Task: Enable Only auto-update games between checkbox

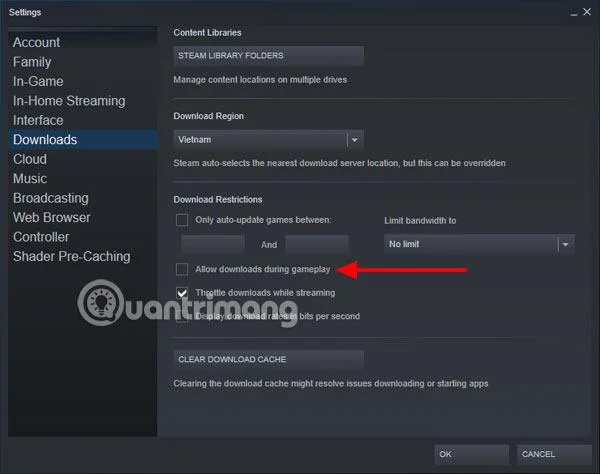Action: (x=182, y=220)
